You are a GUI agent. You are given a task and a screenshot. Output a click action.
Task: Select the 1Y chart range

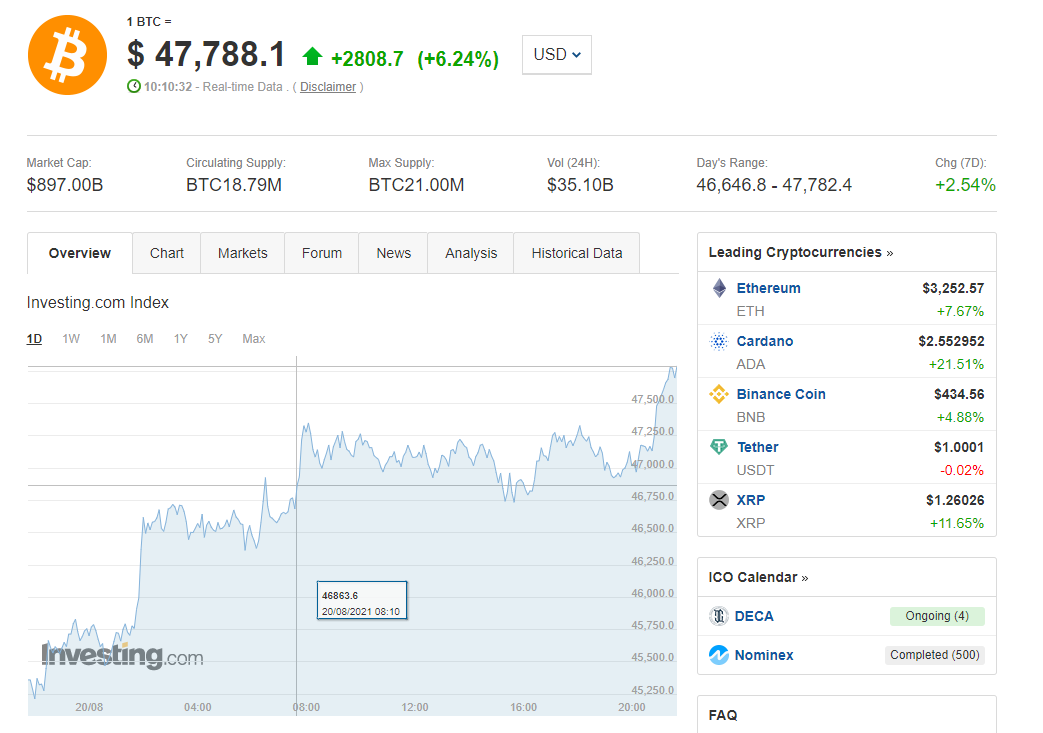tap(181, 339)
